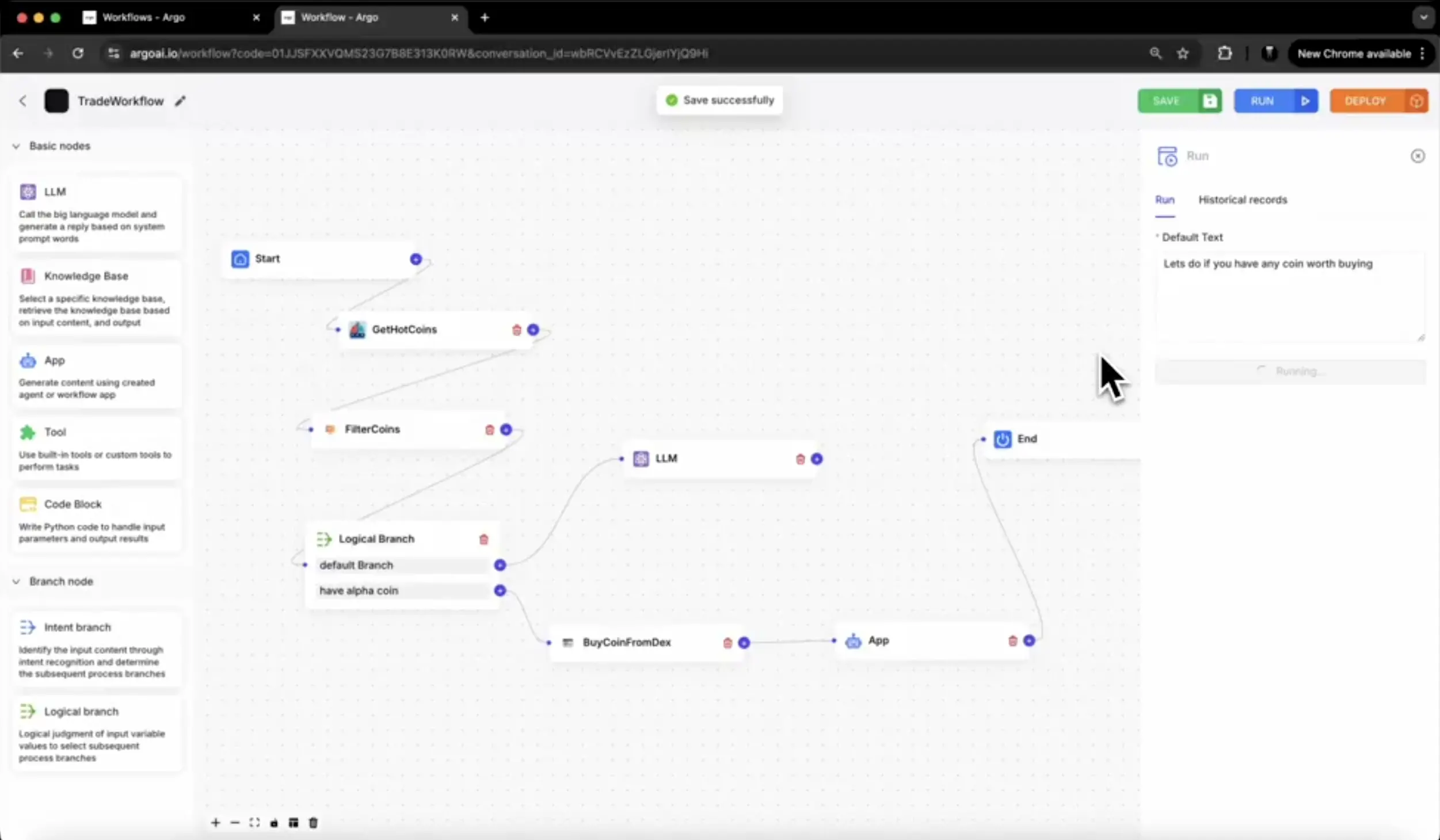Switch to Historical records tab
Image resolution: width=1440 pixels, height=840 pixels.
click(1243, 200)
